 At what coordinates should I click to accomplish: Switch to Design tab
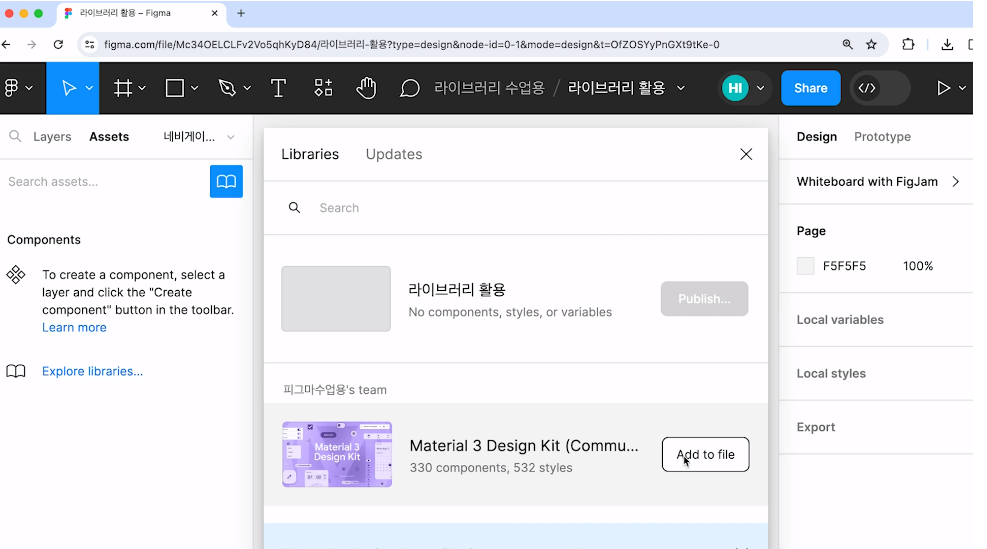click(x=816, y=137)
